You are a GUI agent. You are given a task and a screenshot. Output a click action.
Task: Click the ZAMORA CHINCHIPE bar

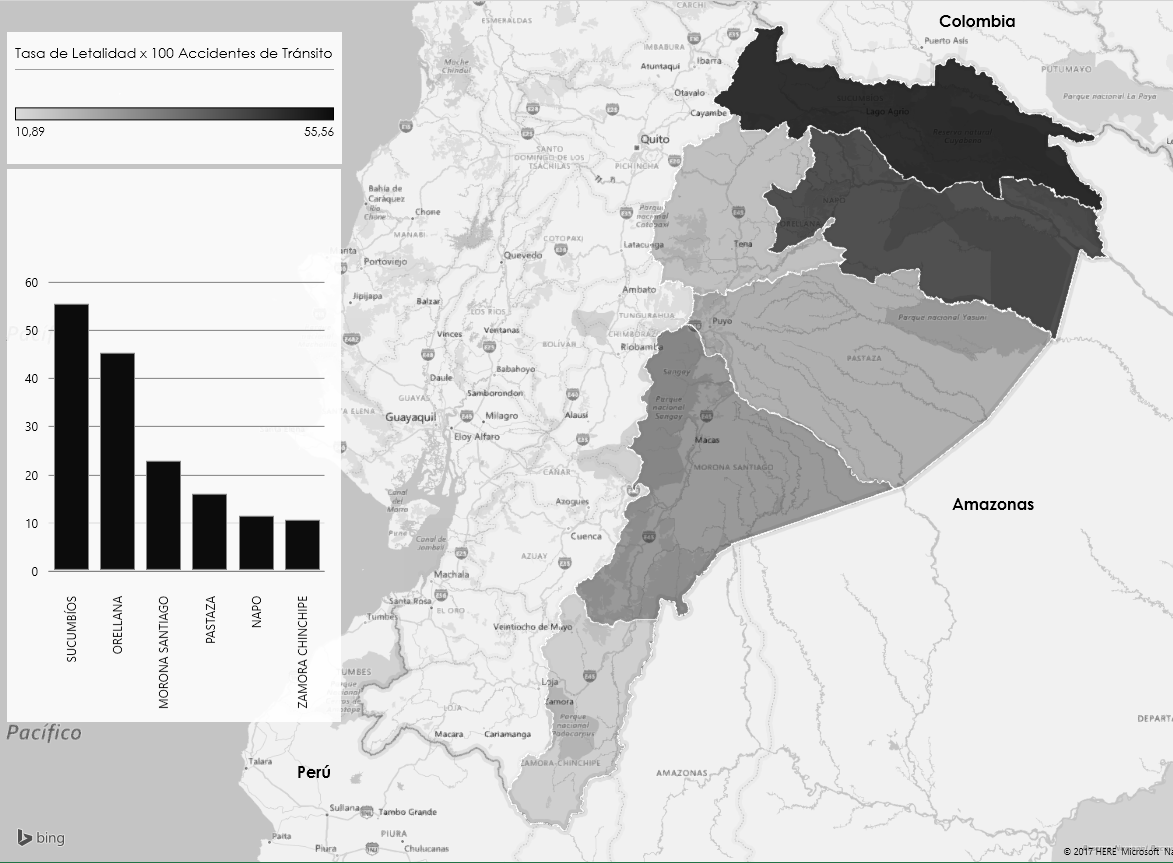[302, 545]
